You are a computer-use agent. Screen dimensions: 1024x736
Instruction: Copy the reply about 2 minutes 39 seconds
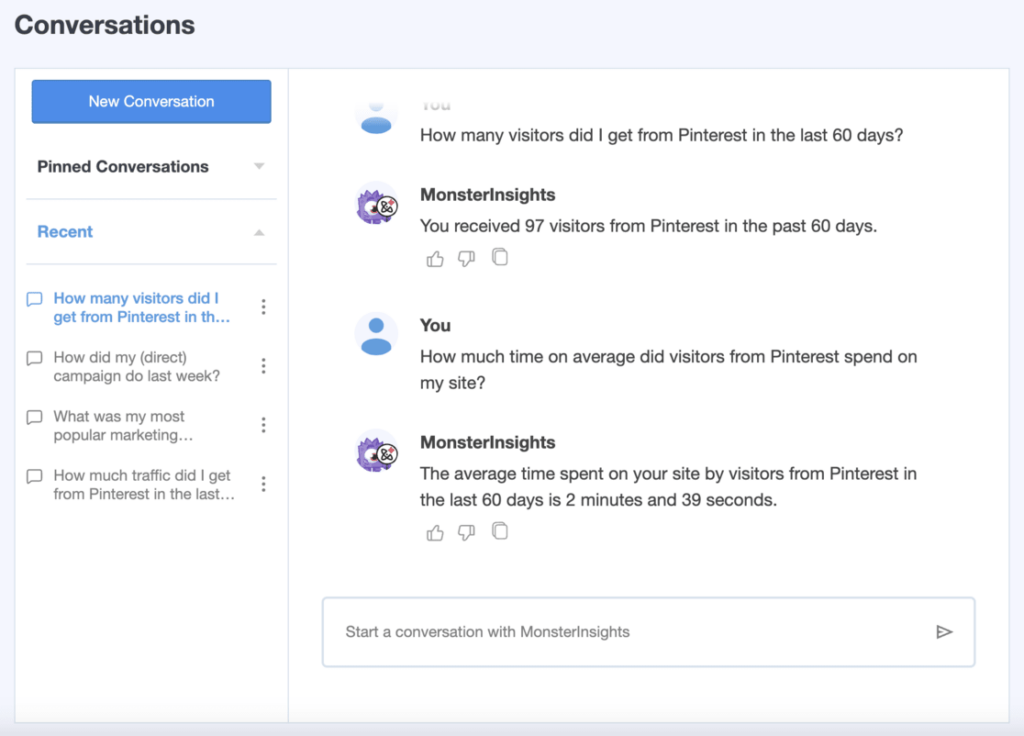tap(499, 531)
